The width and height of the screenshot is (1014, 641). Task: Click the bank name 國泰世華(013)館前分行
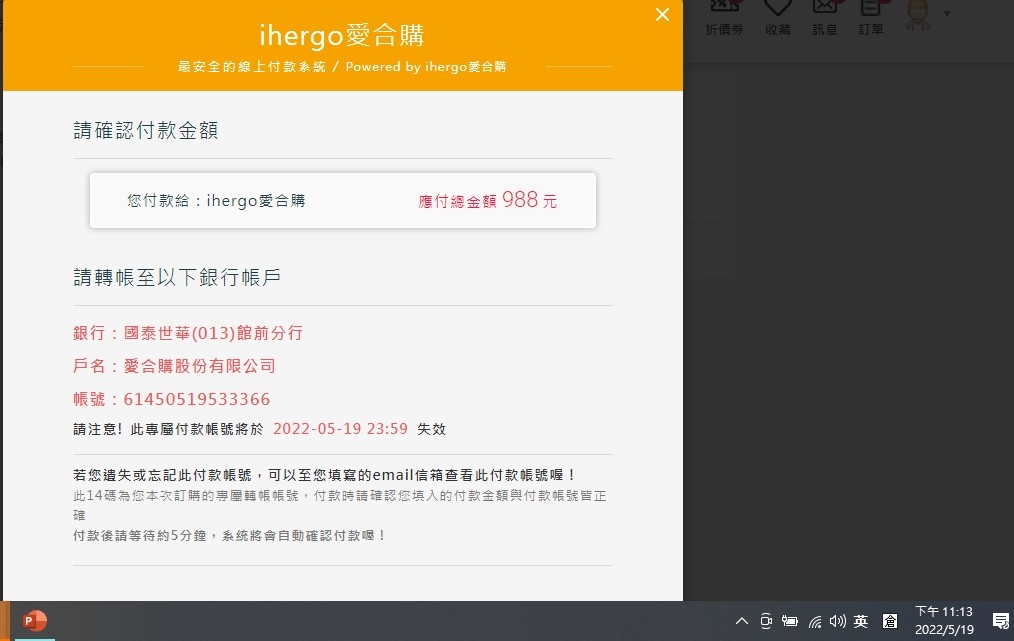coord(213,333)
